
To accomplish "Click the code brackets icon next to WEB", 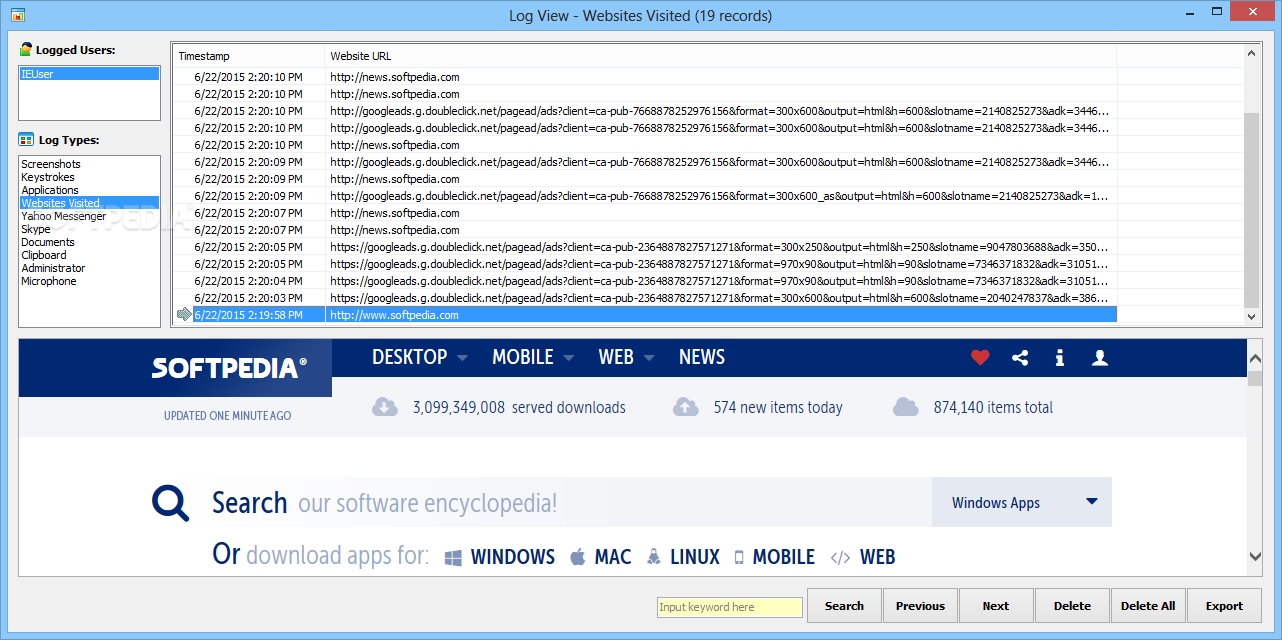I will tap(840, 557).
